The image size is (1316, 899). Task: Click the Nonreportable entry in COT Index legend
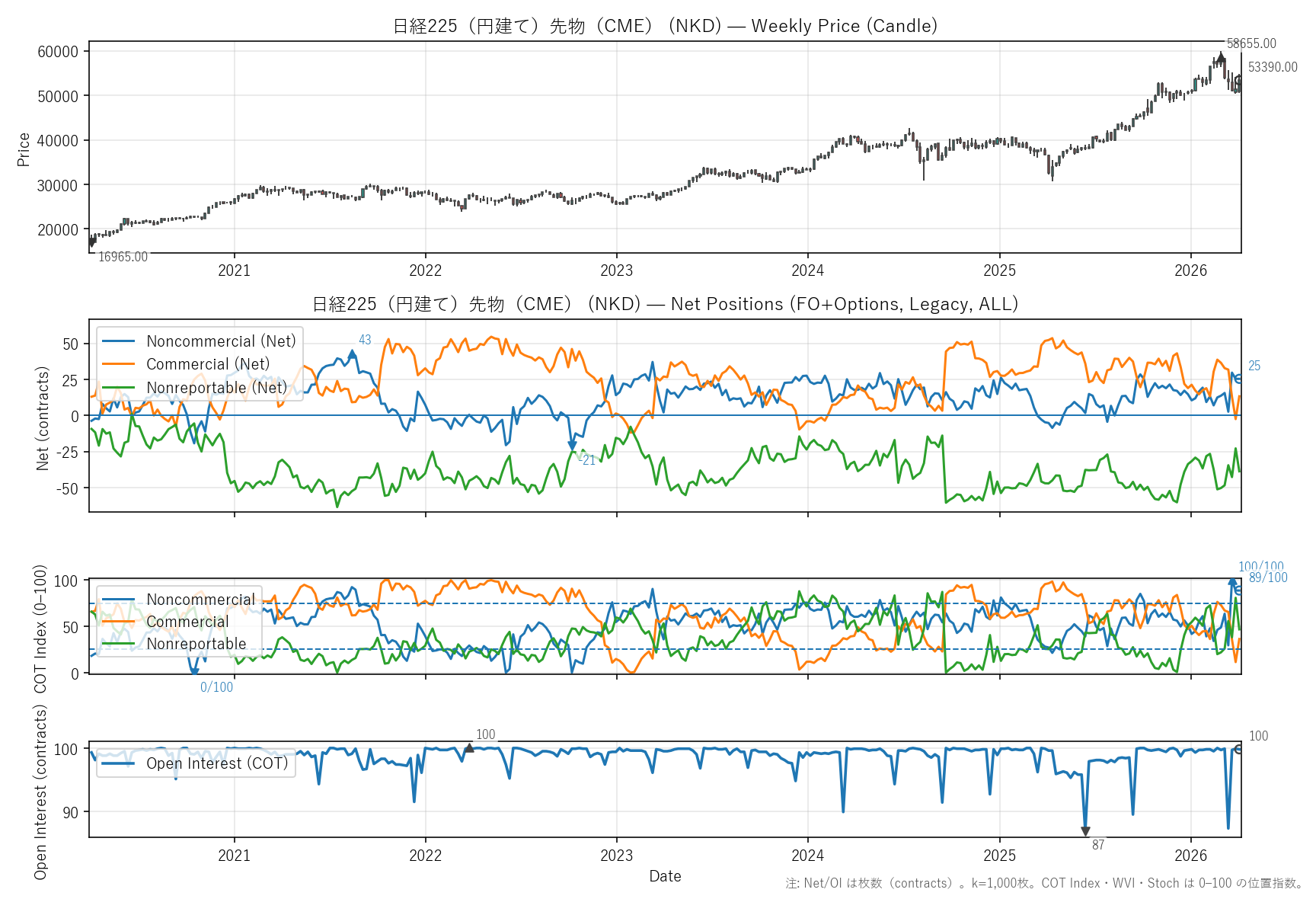pyautogui.click(x=196, y=644)
